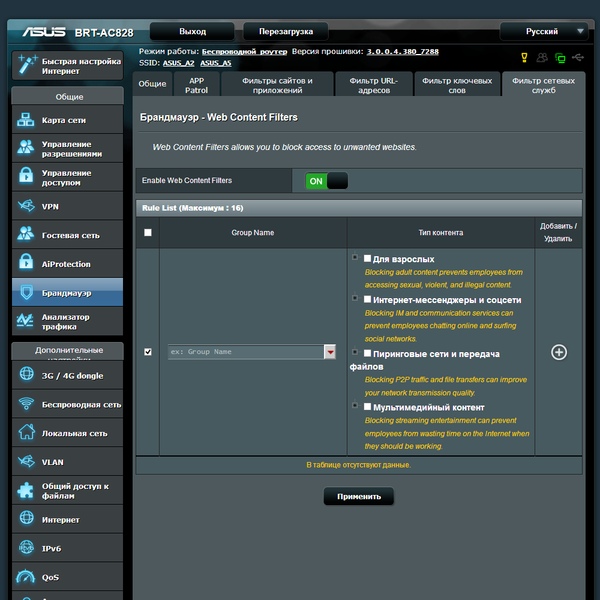Check the select-all checkbox in Rule List header
600x600 pixels.
click(x=148, y=232)
